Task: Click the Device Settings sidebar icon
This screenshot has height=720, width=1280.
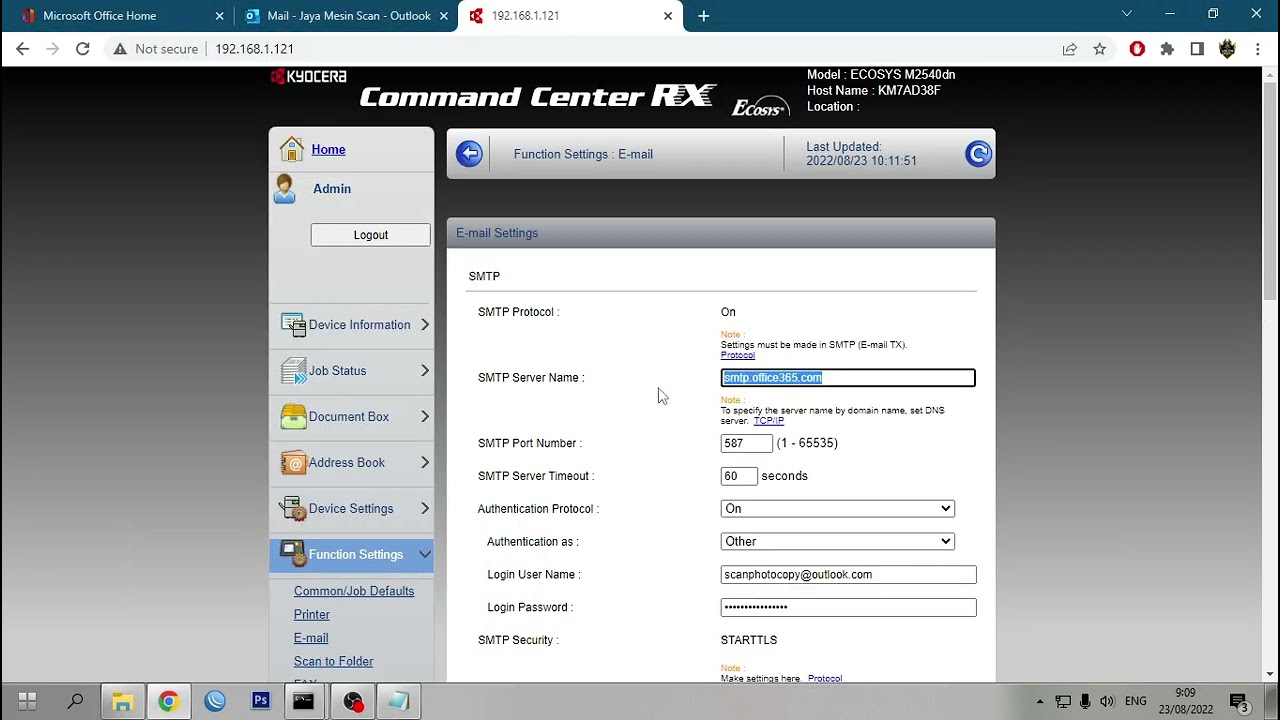Action: (x=293, y=509)
